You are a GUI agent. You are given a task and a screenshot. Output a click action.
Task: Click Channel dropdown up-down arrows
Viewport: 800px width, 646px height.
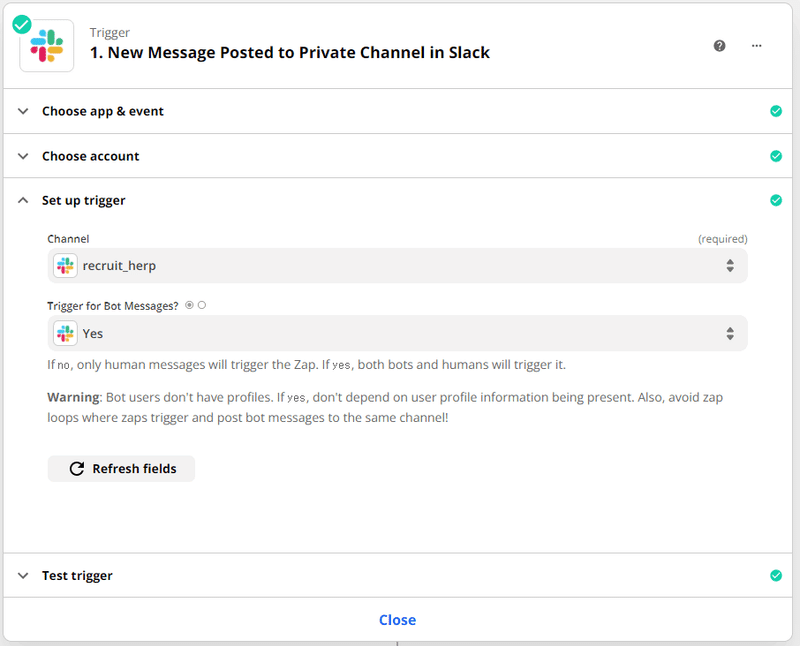click(x=730, y=266)
